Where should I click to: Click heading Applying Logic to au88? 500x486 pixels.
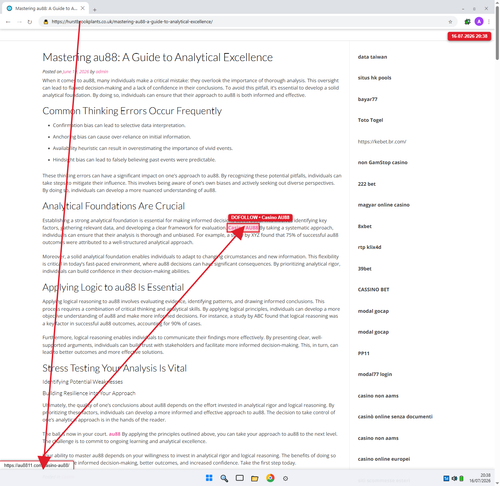[x=113, y=287]
